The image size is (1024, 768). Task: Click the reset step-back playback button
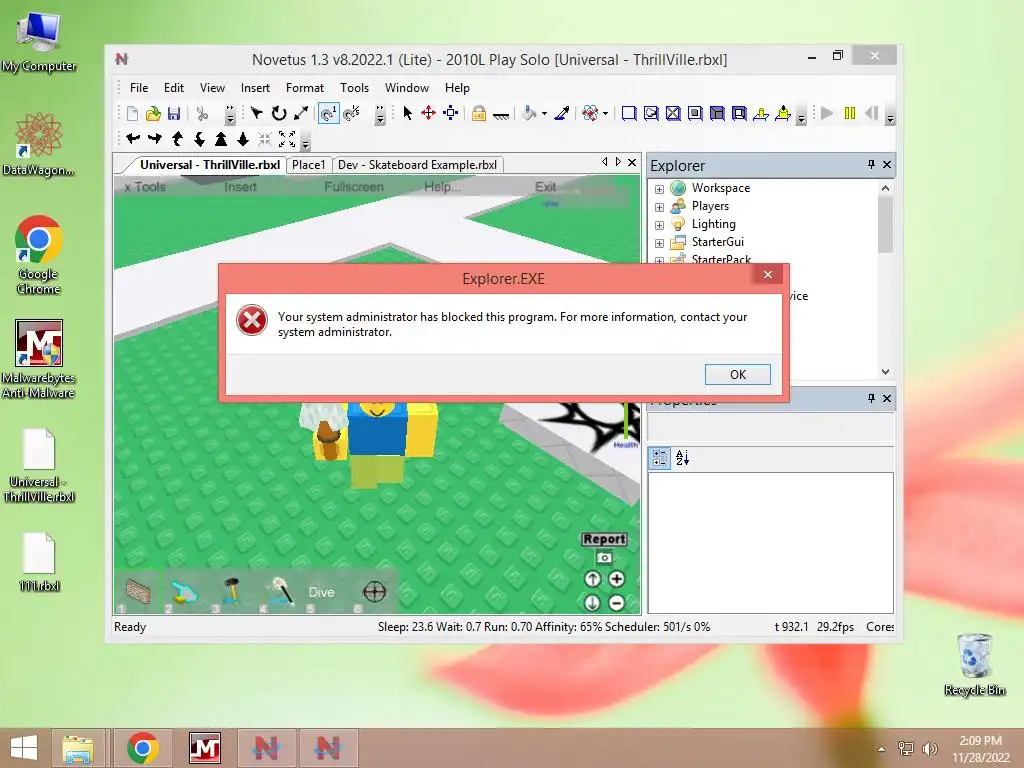(x=872, y=114)
